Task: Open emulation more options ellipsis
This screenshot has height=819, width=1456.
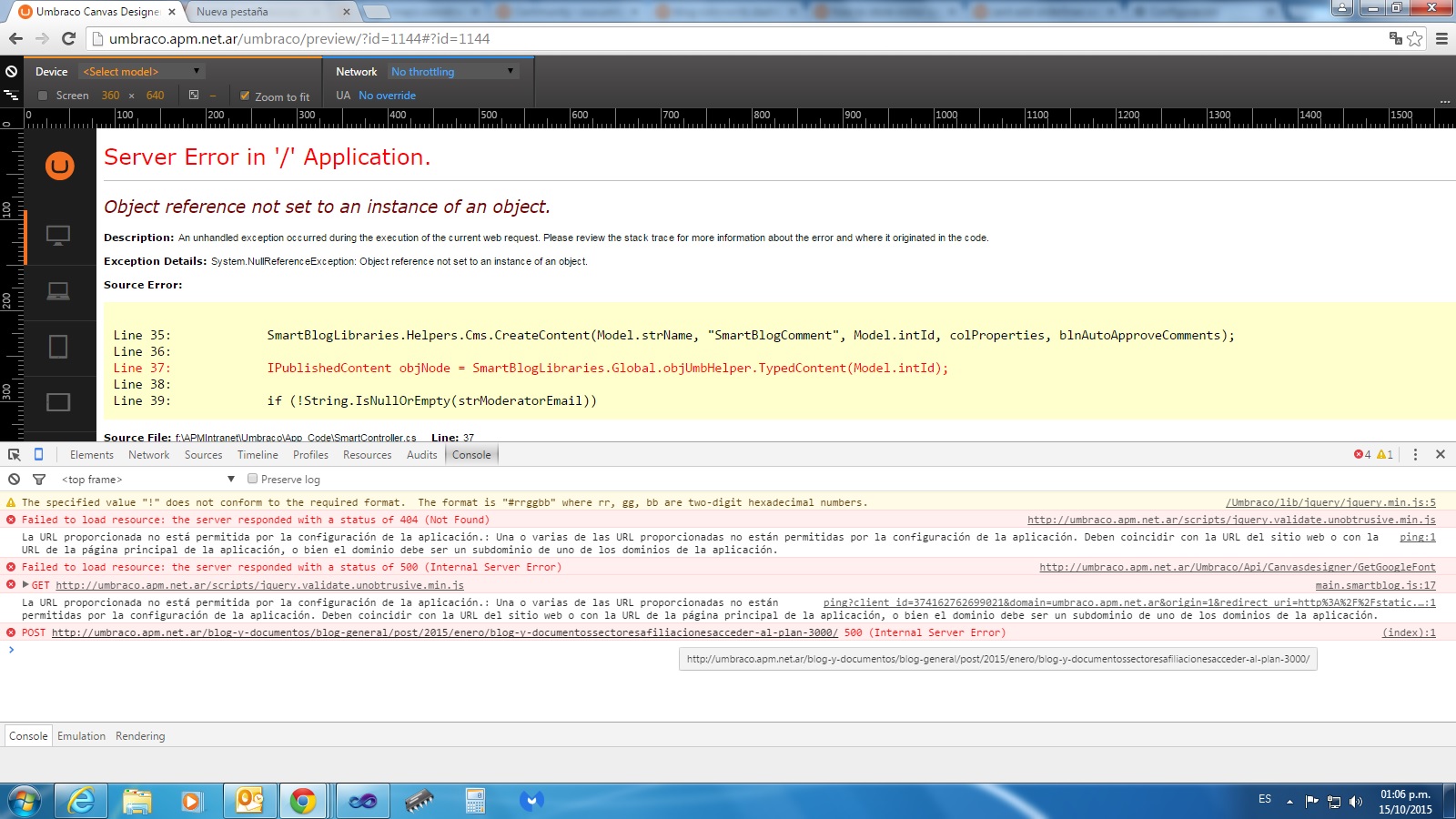Action: [1445, 101]
